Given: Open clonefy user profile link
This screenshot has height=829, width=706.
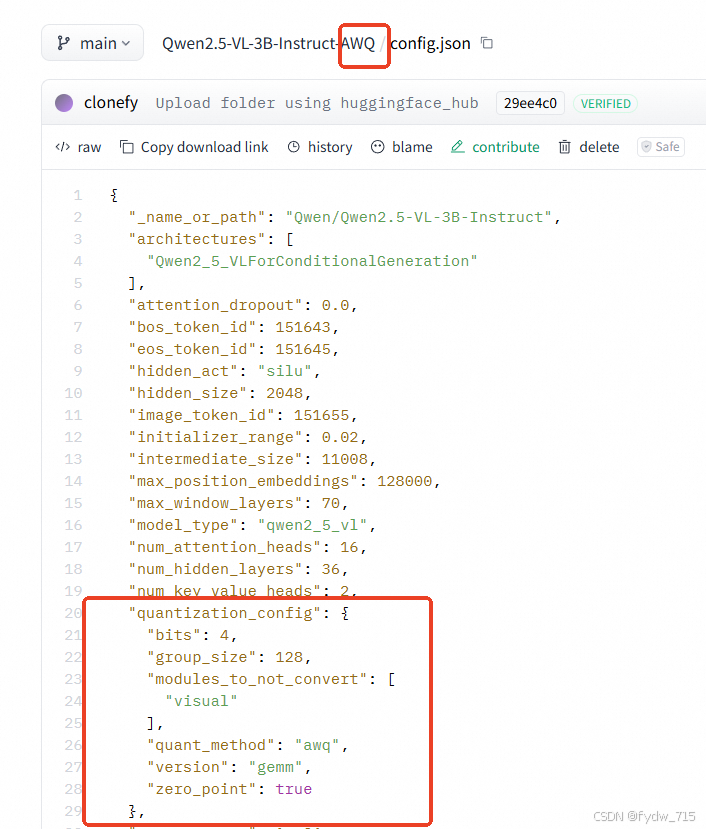Looking at the screenshot, I should (111, 103).
